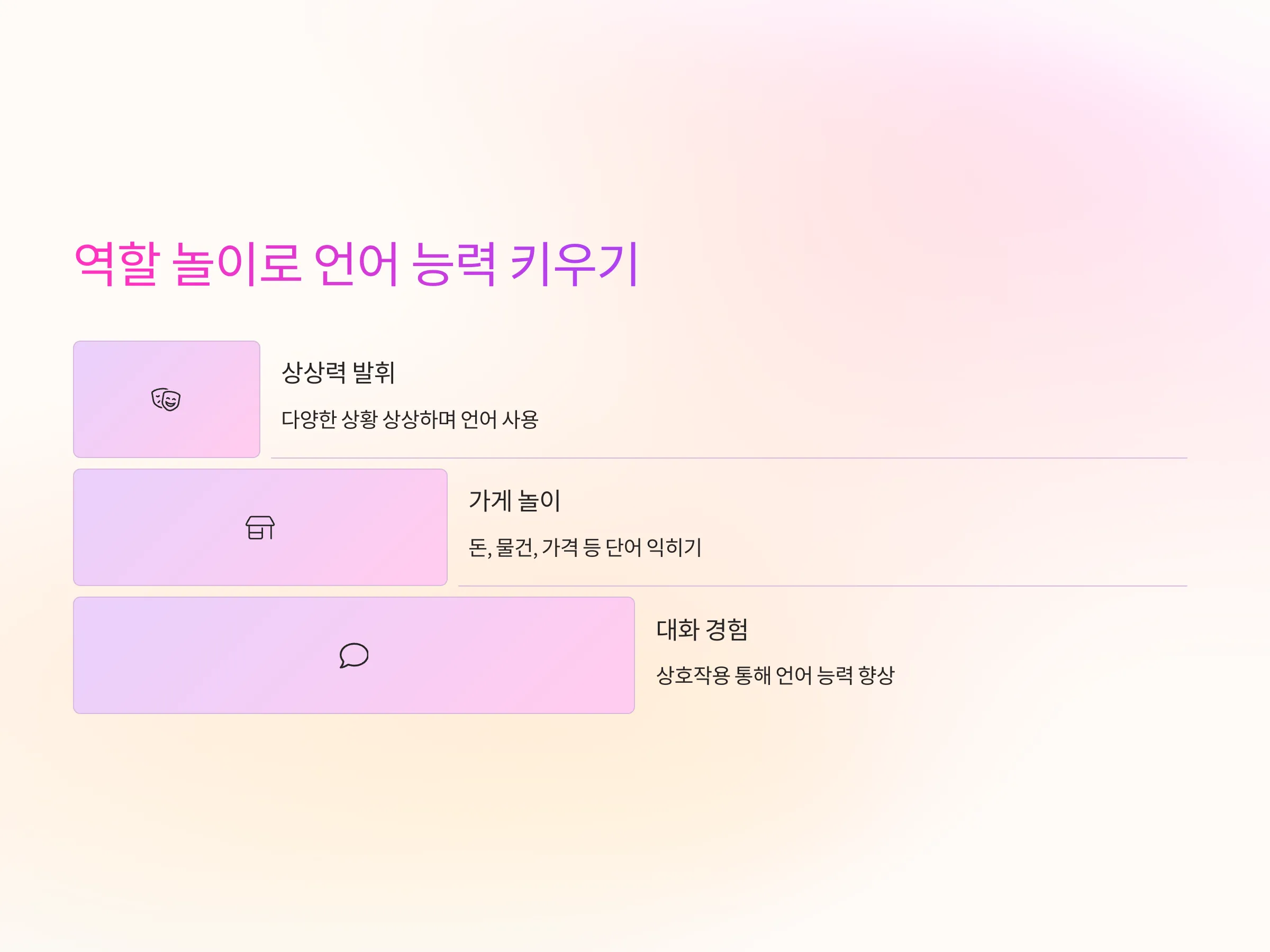The width and height of the screenshot is (1270, 952).
Task: Click the storefront shop icon
Action: coord(260,527)
